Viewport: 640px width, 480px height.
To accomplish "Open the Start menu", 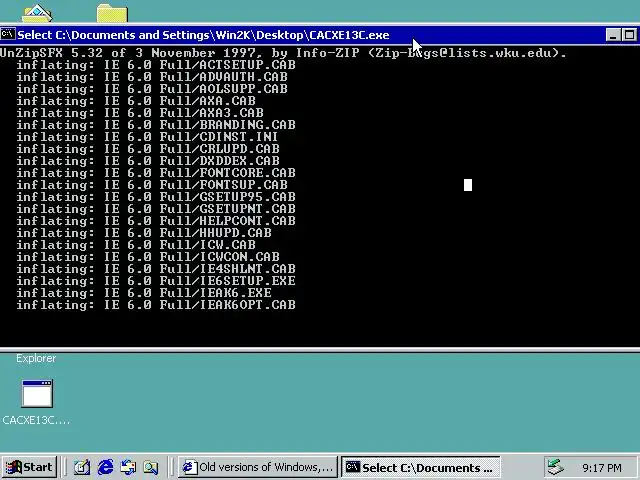I will tap(29, 467).
